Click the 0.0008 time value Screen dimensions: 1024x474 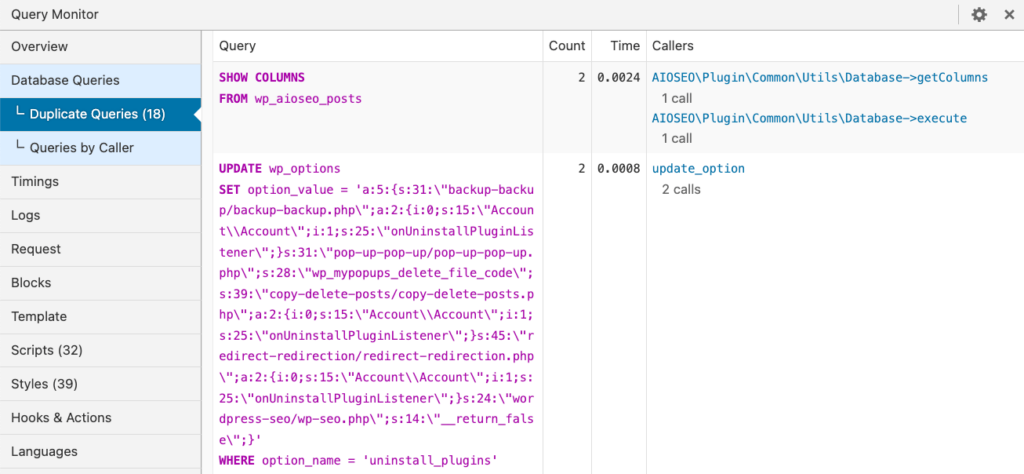tap(618, 168)
